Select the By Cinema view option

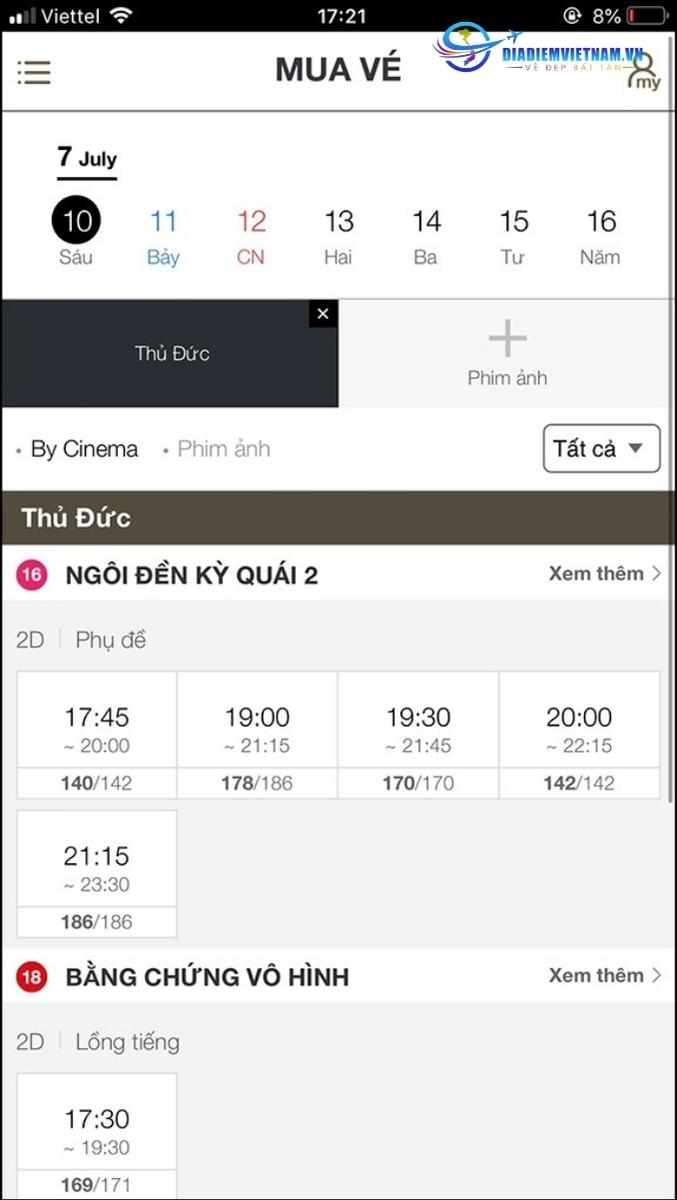pyautogui.click(x=84, y=449)
